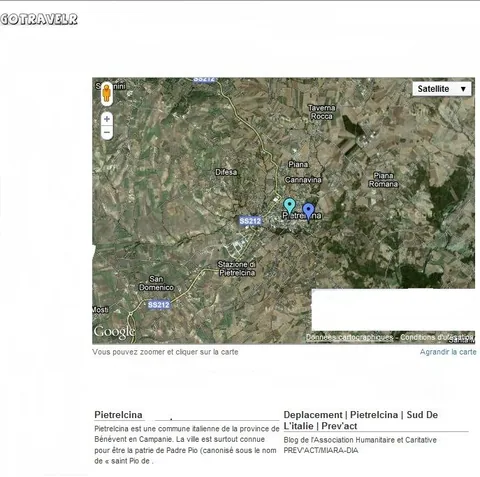Zoom in with the plus button

point(107,119)
